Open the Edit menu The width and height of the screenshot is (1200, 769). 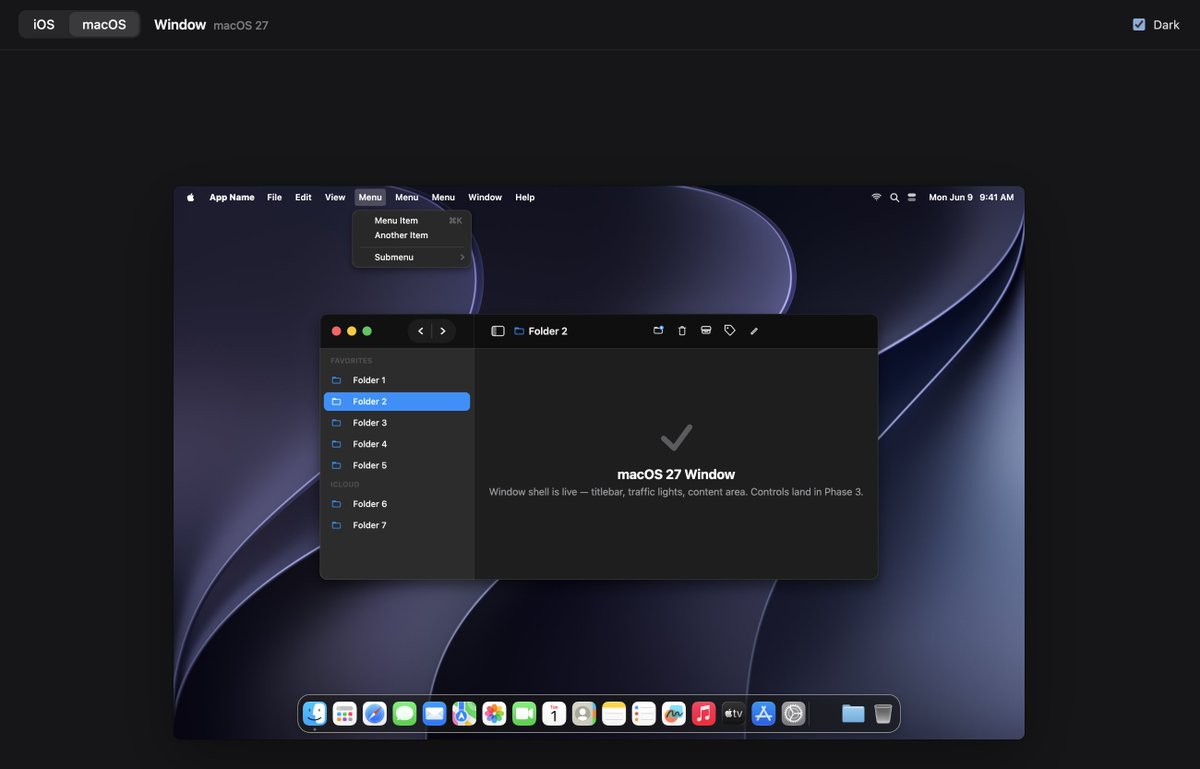coord(303,197)
